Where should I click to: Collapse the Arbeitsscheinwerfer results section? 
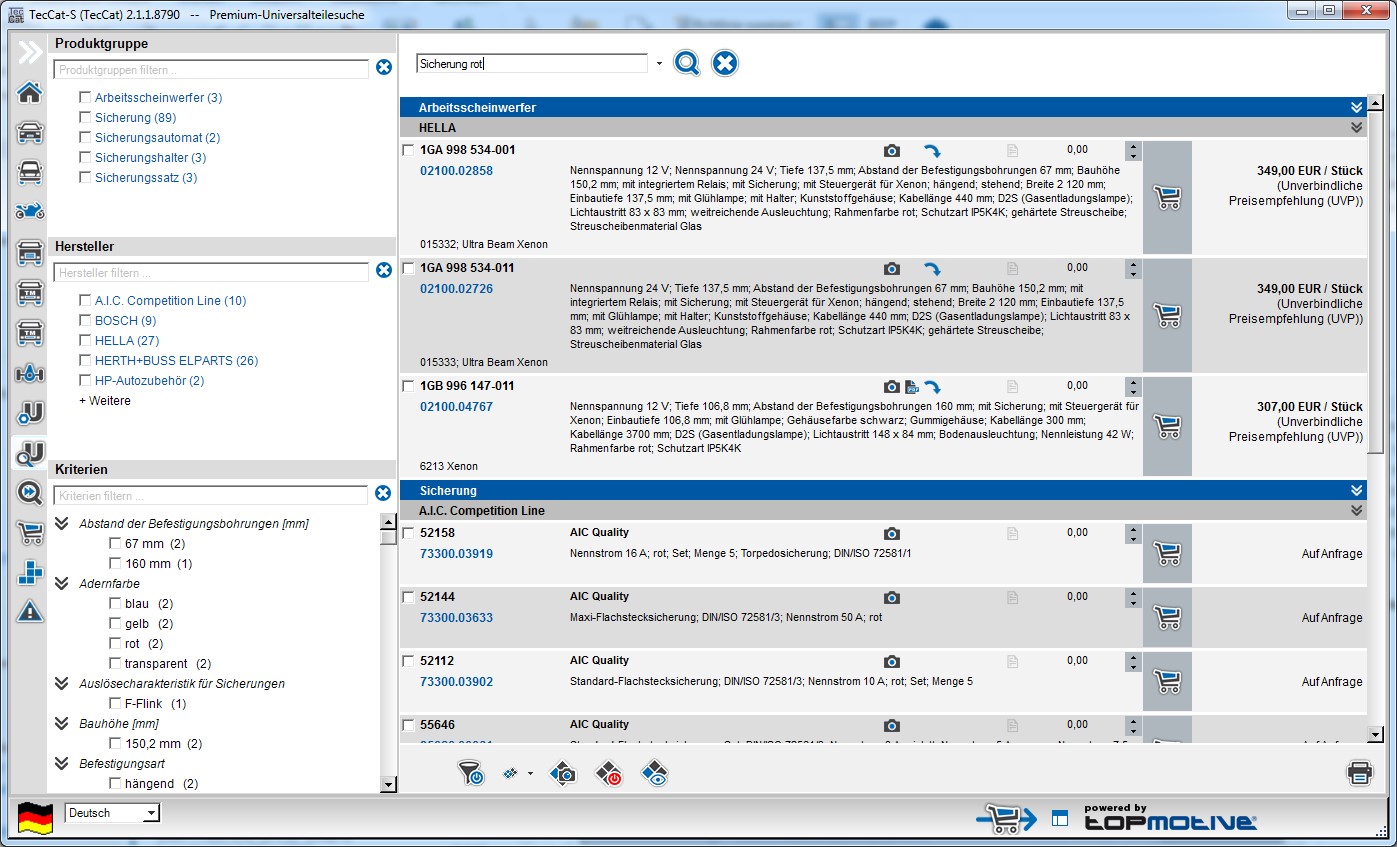[x=1357, y=107]
